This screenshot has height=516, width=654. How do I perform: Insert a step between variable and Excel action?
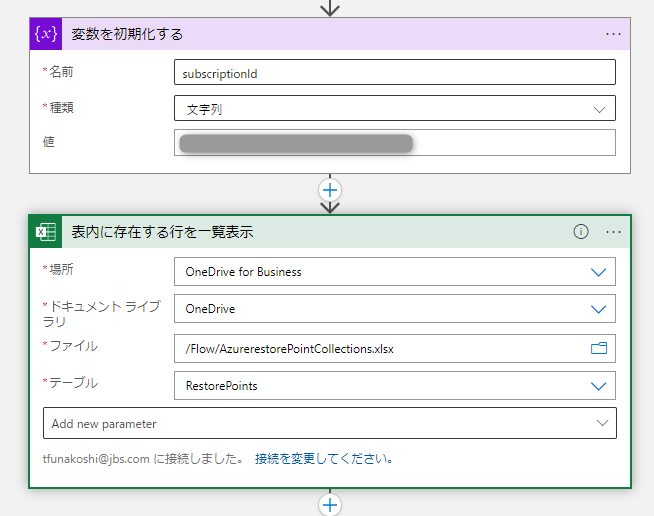click(330, 190)
